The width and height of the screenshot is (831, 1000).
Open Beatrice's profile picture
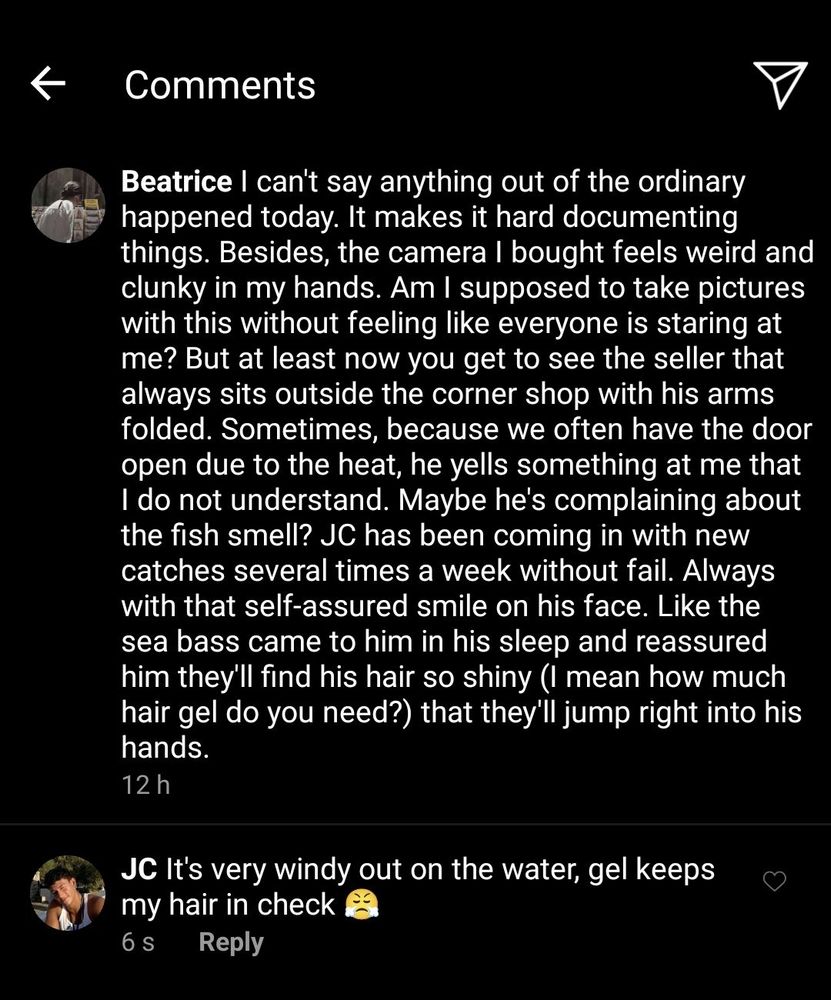pyautogui.click(x=68, y=205)
